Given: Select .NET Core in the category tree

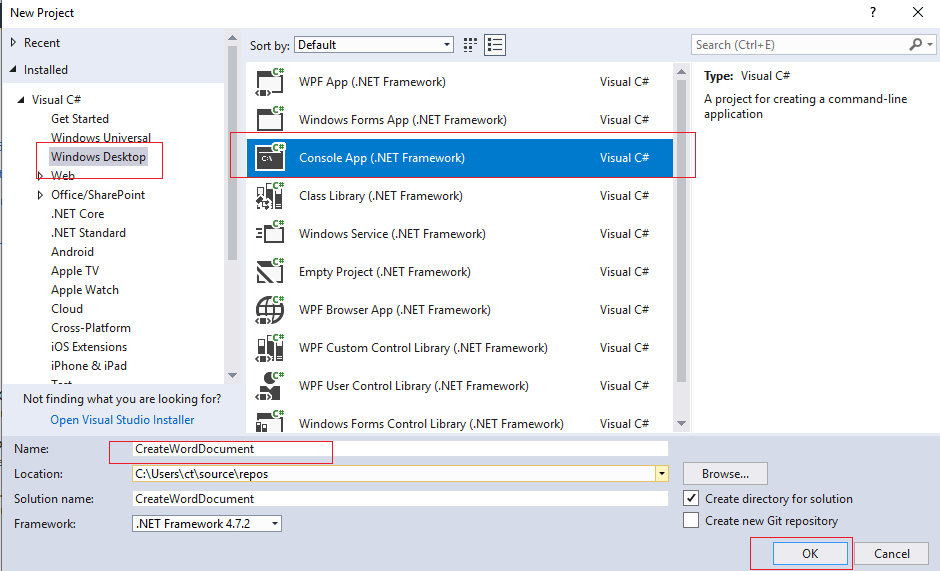Looking at the screenshot, I should pyautogui.click(x=77, y=214).
